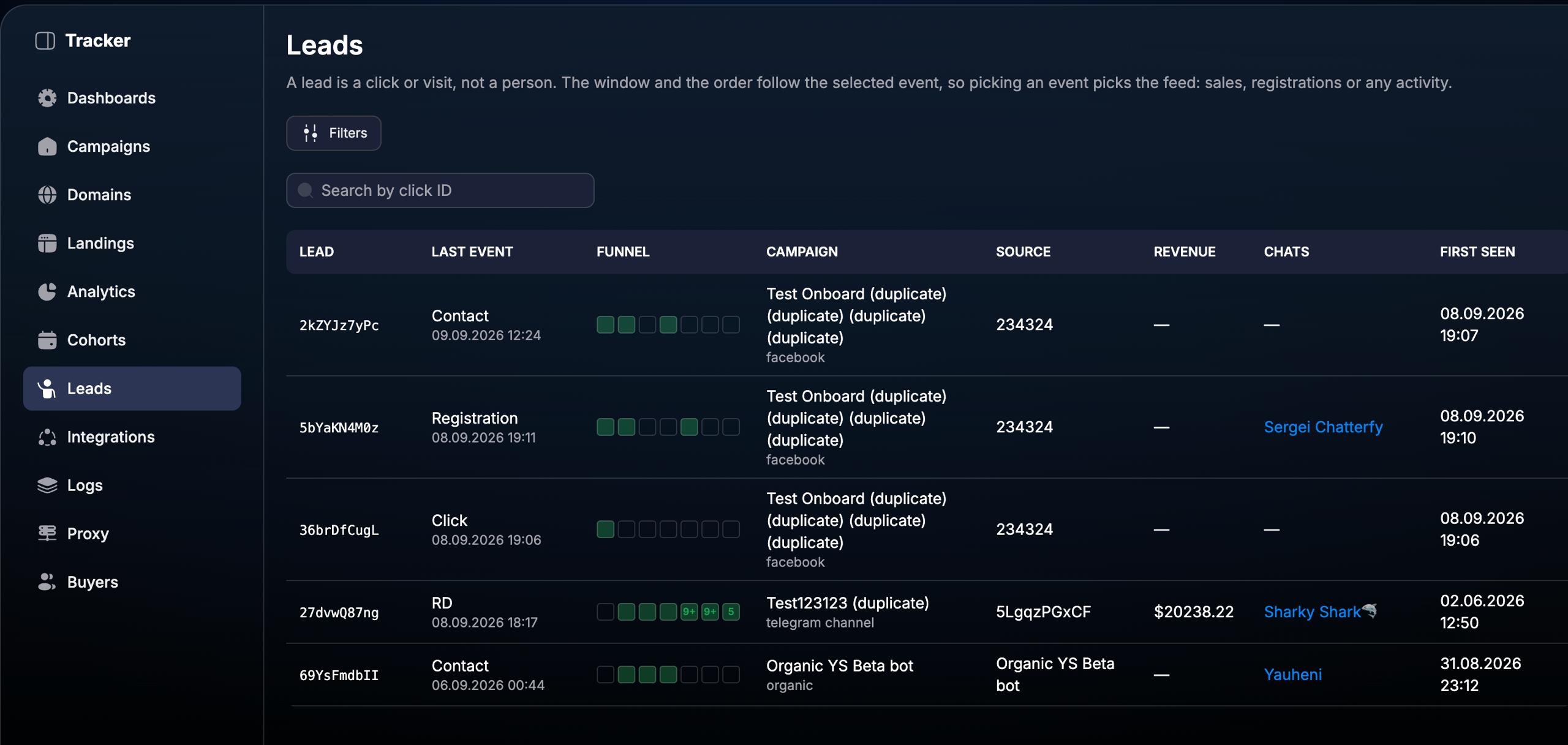Image resolution: width=1568 pixels, height=745 pixels.
Task: Click the Logs stacked layers icon
Action: point(47,485)
